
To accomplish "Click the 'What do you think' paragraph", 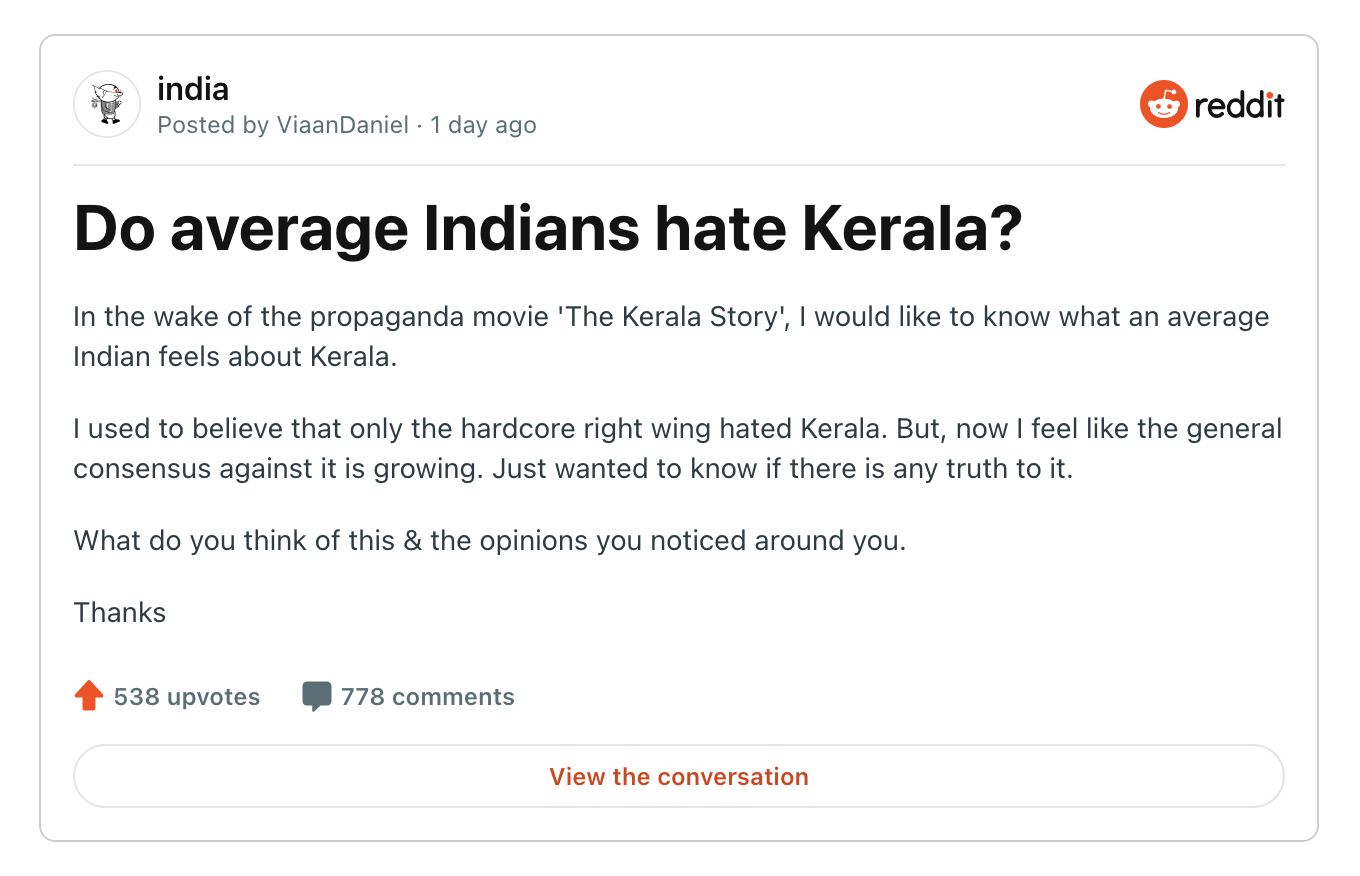I will 490,541.
